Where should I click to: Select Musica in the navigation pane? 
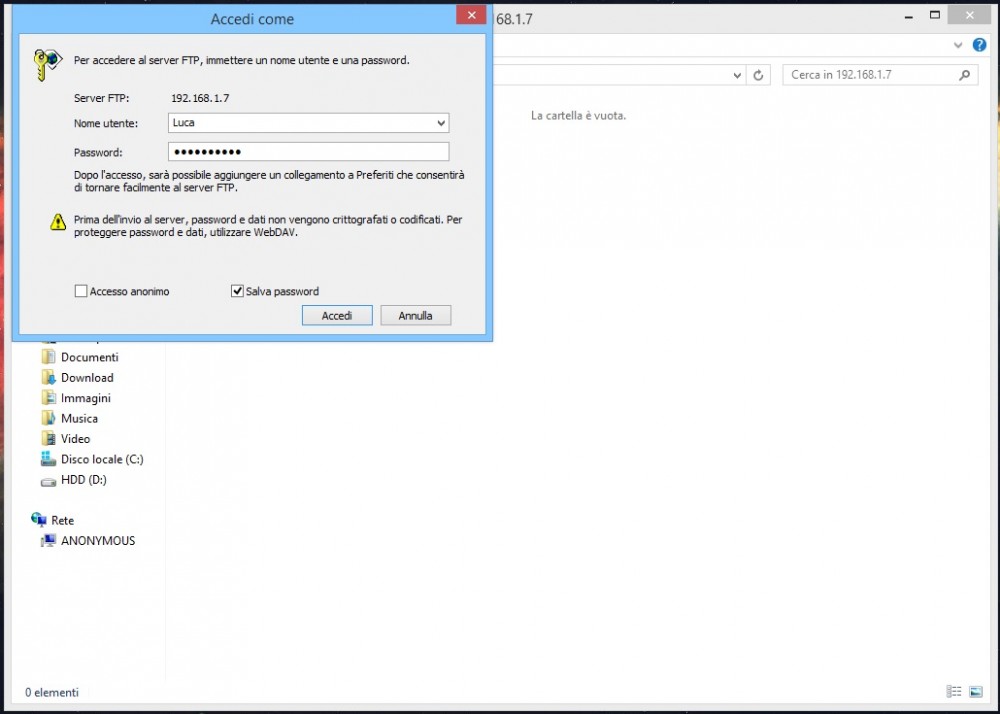79,418
